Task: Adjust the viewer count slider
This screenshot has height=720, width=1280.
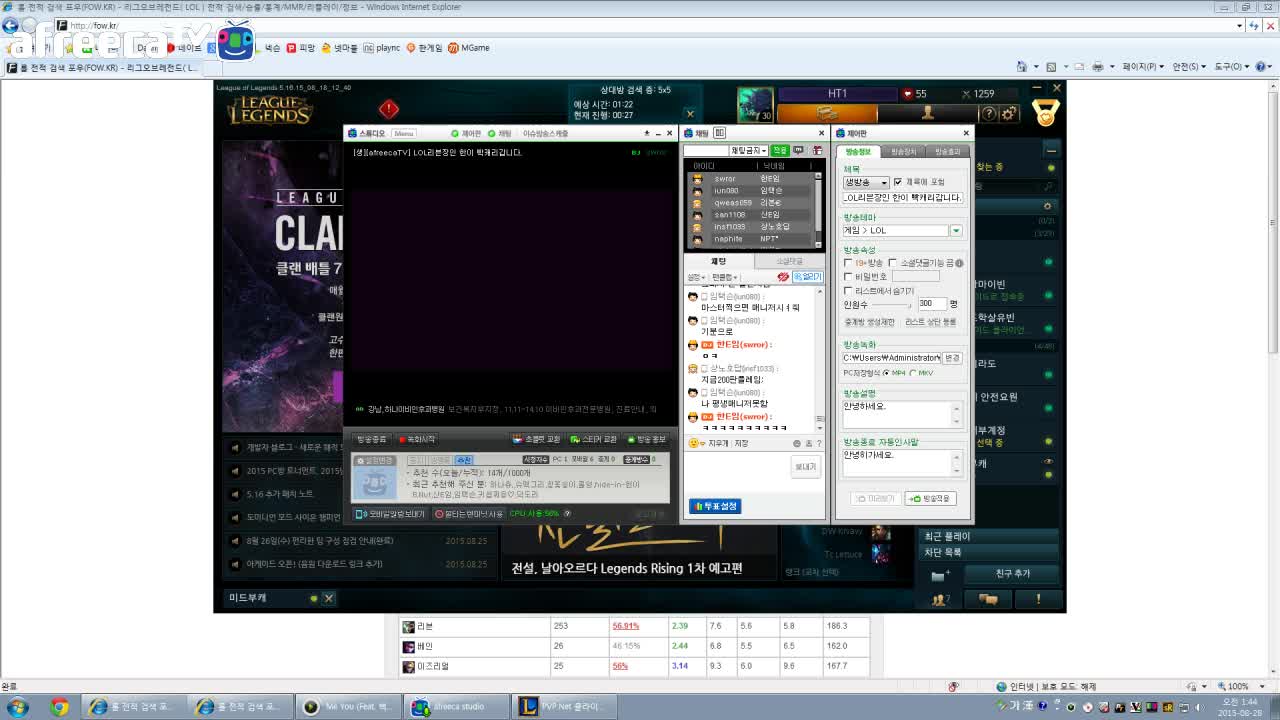Action: click(x=892, y=304)
